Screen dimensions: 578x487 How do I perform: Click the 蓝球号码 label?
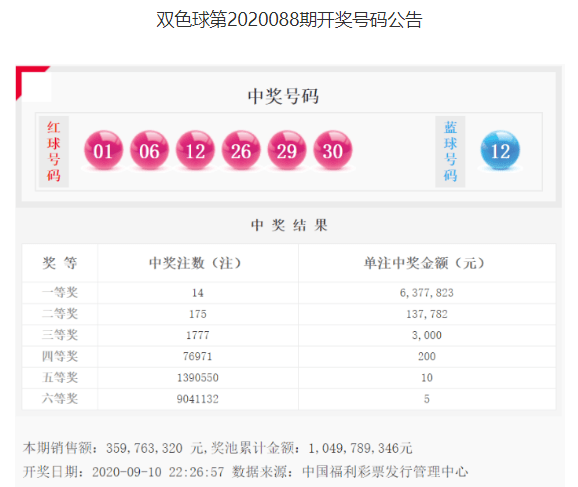coord(450,152)
